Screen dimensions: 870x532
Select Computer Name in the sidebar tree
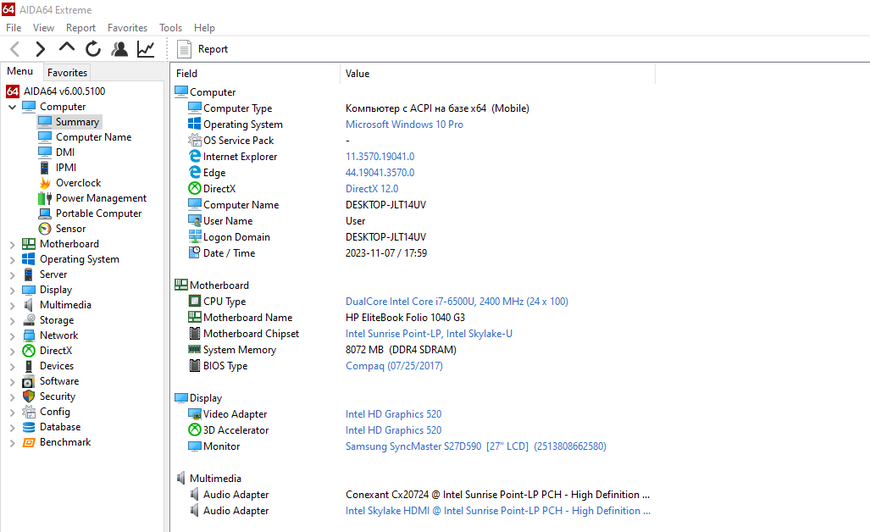pos(93,137)
